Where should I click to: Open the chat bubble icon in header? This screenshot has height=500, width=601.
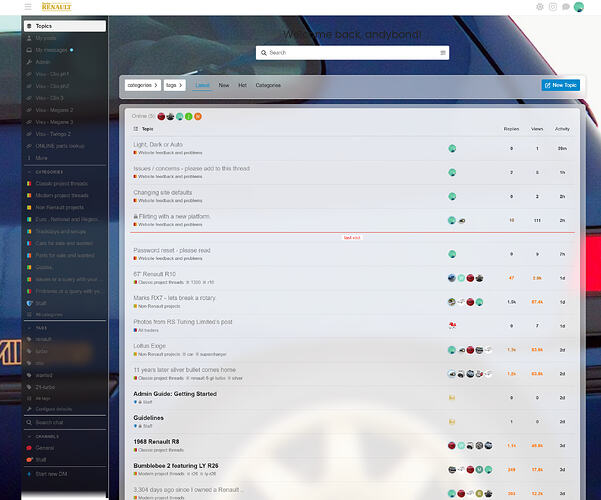(566, 7)
